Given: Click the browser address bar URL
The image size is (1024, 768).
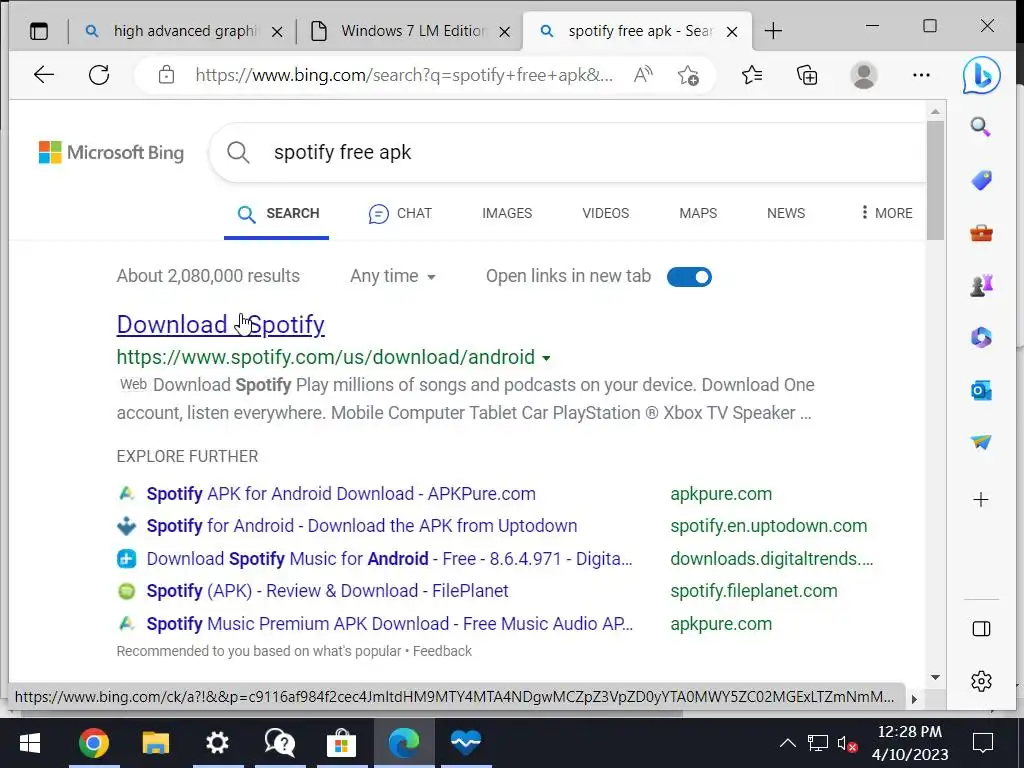Looking at the screenshot, I should pyautogui.click(x=404, y=75).
